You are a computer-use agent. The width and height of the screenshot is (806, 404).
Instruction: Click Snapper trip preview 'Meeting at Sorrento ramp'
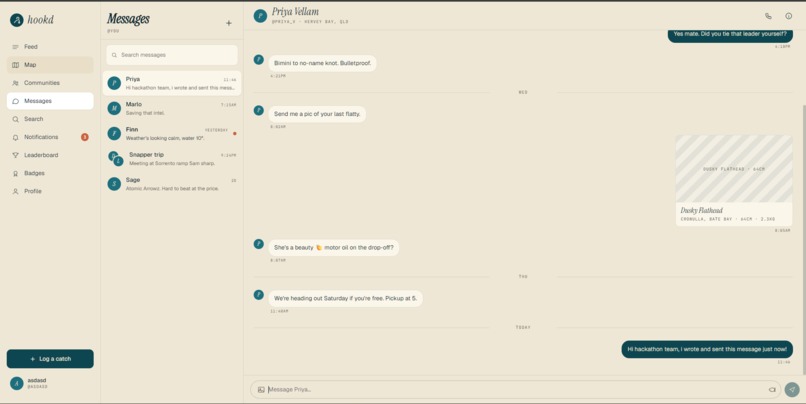point(172,163)
